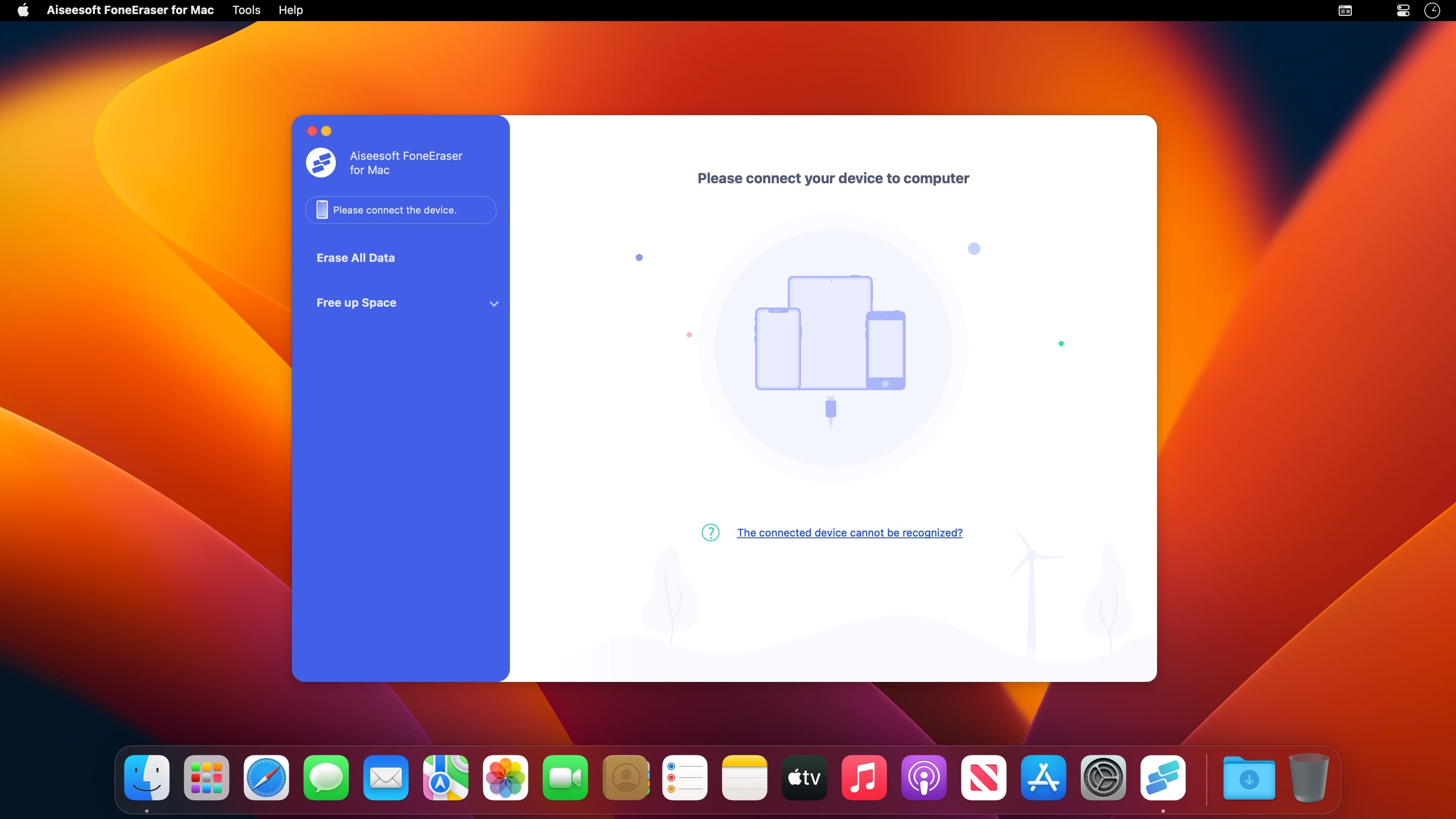Open the Tools menu

pos(246,10)
